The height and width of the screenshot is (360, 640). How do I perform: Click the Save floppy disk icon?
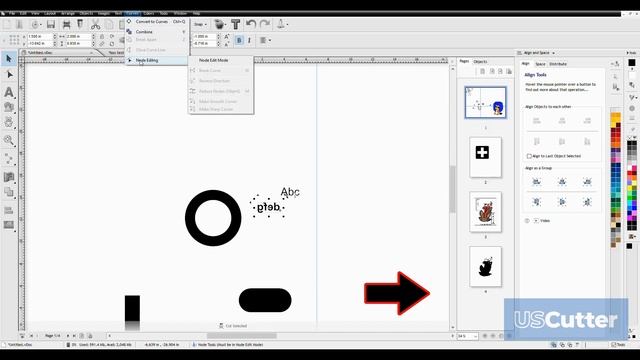point(51,24)
